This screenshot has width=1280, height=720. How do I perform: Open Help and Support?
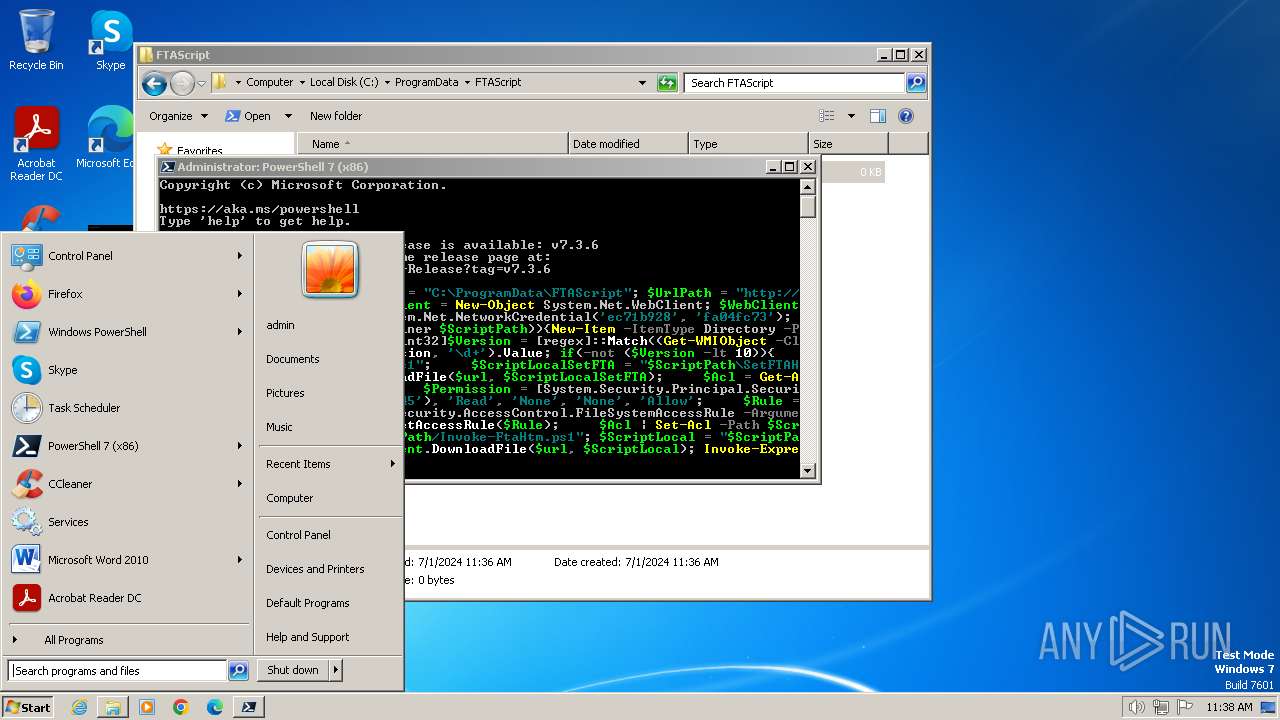pyautogui.click(x=307, y=637)
